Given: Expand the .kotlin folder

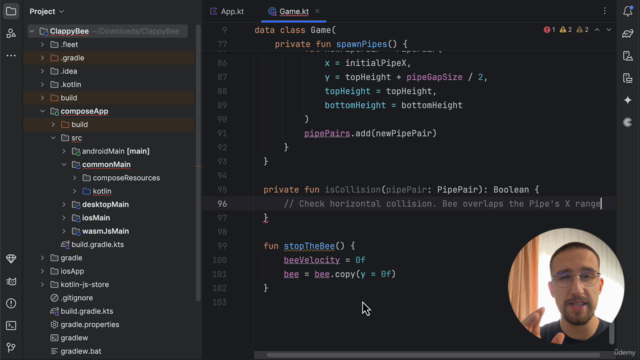Looking at the screenshot, I should pos(42,84).
